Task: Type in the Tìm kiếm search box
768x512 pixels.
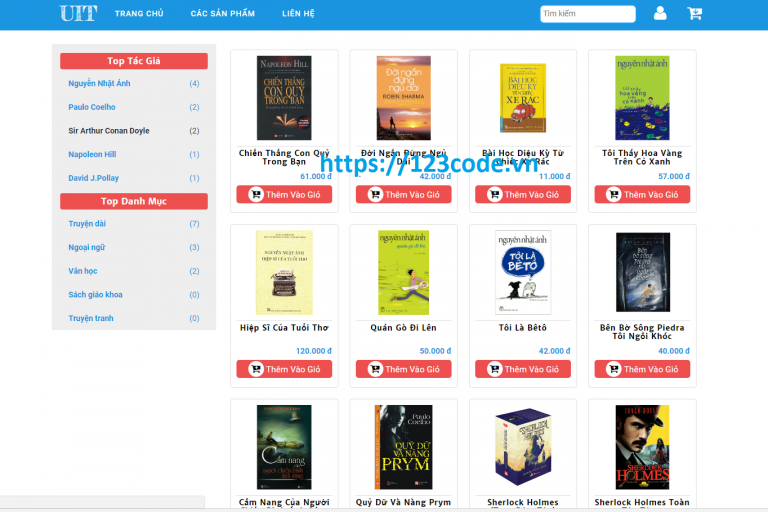Action: [x=587, y=14]
